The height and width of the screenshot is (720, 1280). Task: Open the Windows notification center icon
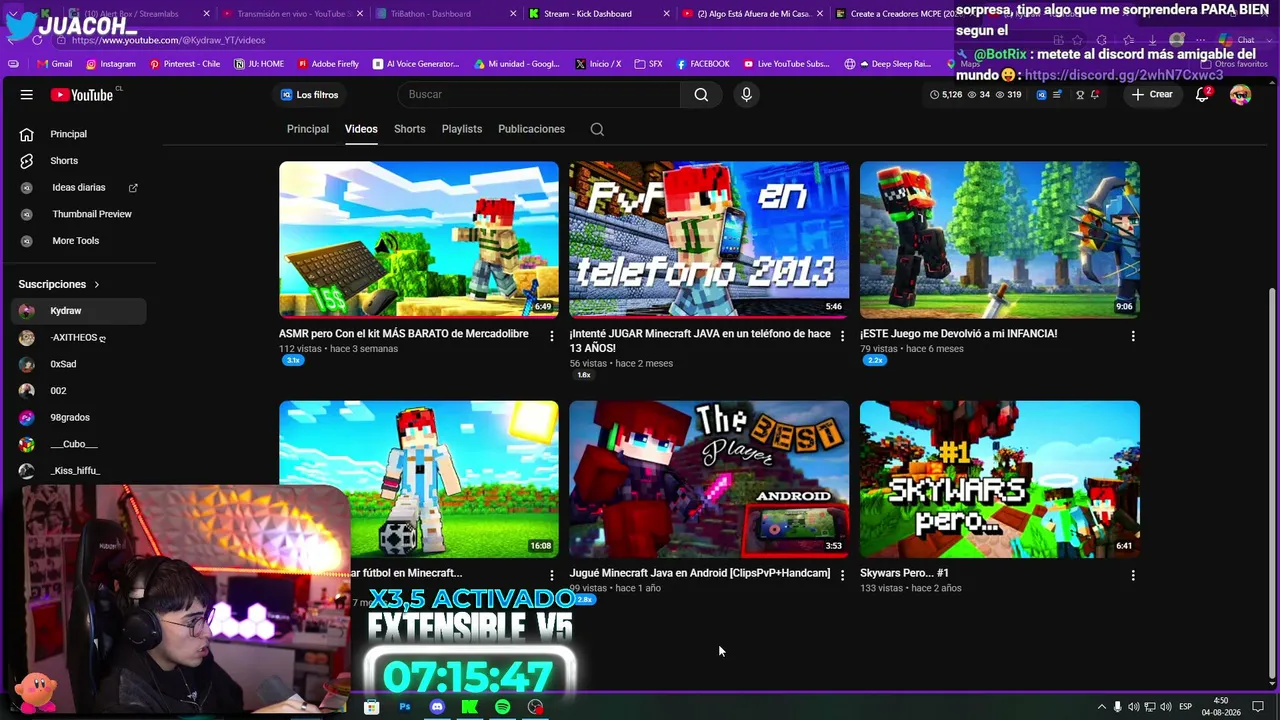[1258, 707]
